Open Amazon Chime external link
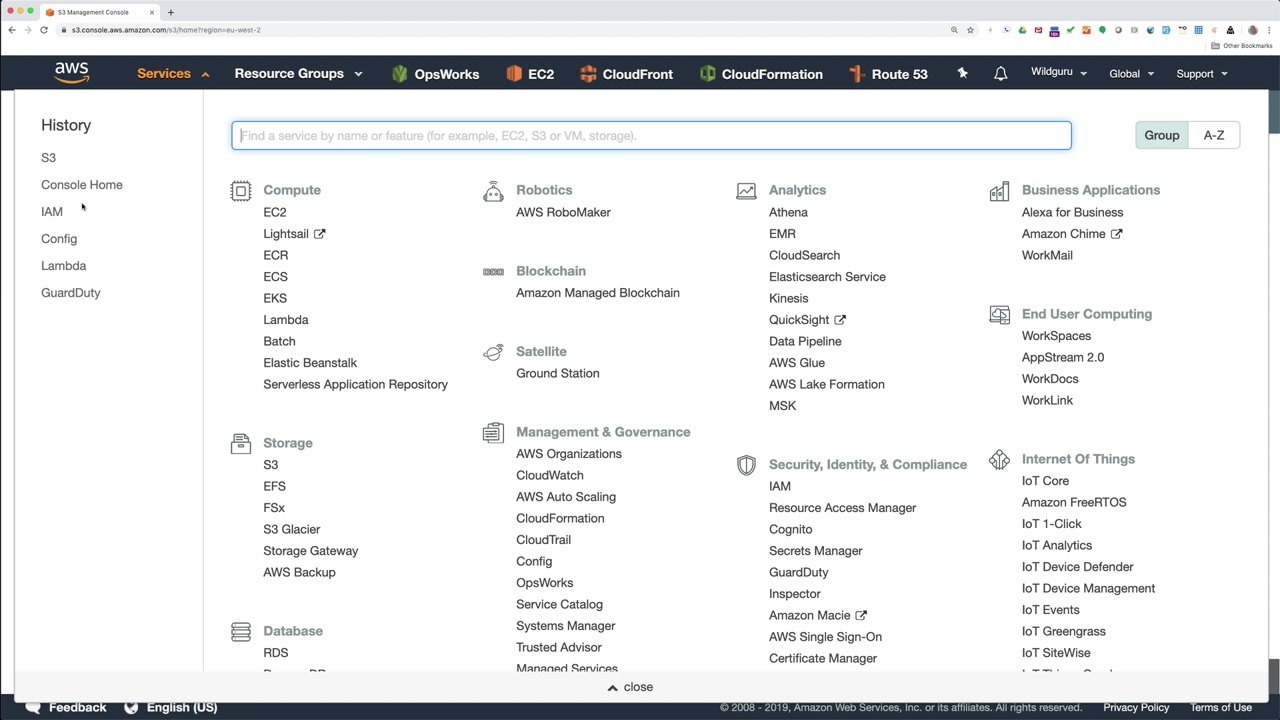Screen dimensions: 1280x720 (1072, 234)
